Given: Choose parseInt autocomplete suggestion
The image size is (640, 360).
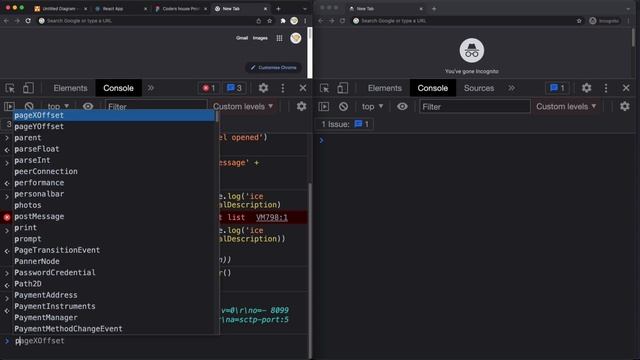Looking at the screenshot, I should point(114,160).
